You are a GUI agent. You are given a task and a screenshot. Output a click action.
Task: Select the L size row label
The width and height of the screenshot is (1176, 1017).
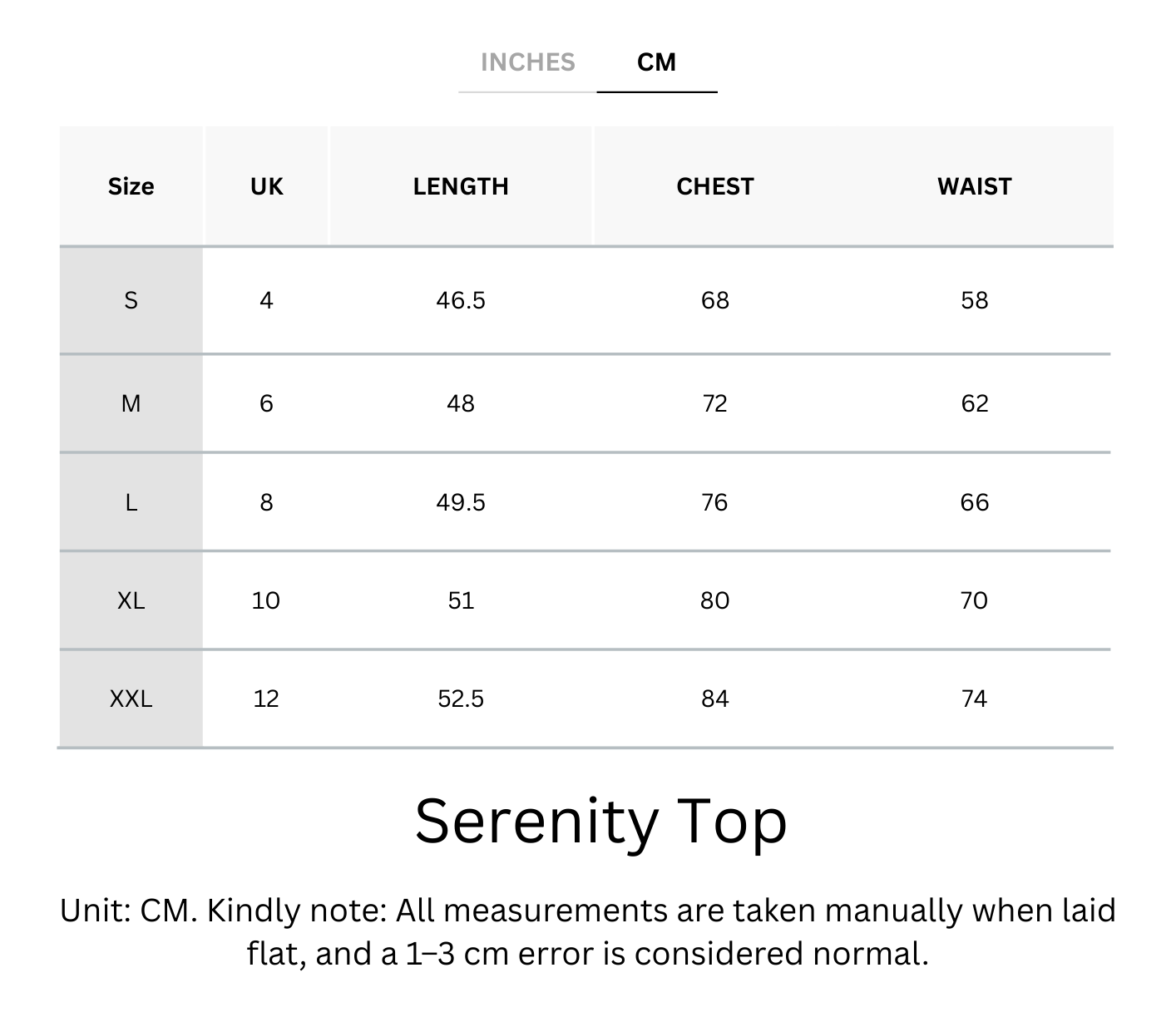coord(131,502)
